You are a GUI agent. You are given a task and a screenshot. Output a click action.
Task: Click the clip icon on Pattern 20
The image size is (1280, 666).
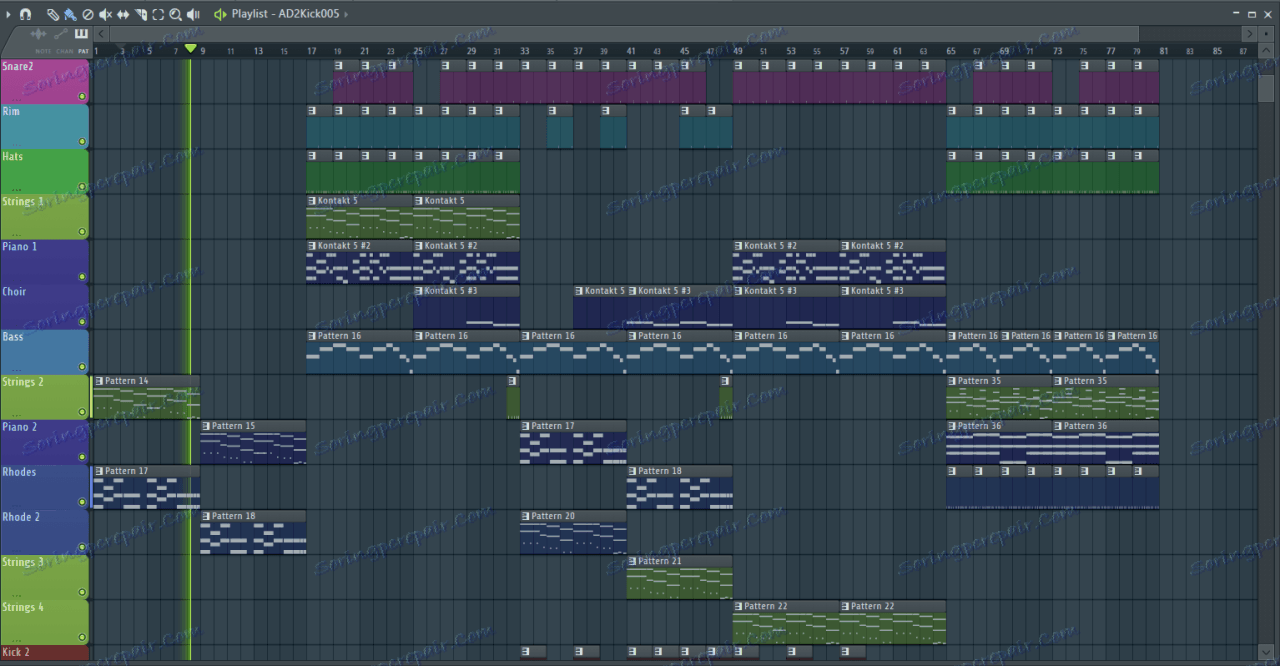tap(526, 516)
